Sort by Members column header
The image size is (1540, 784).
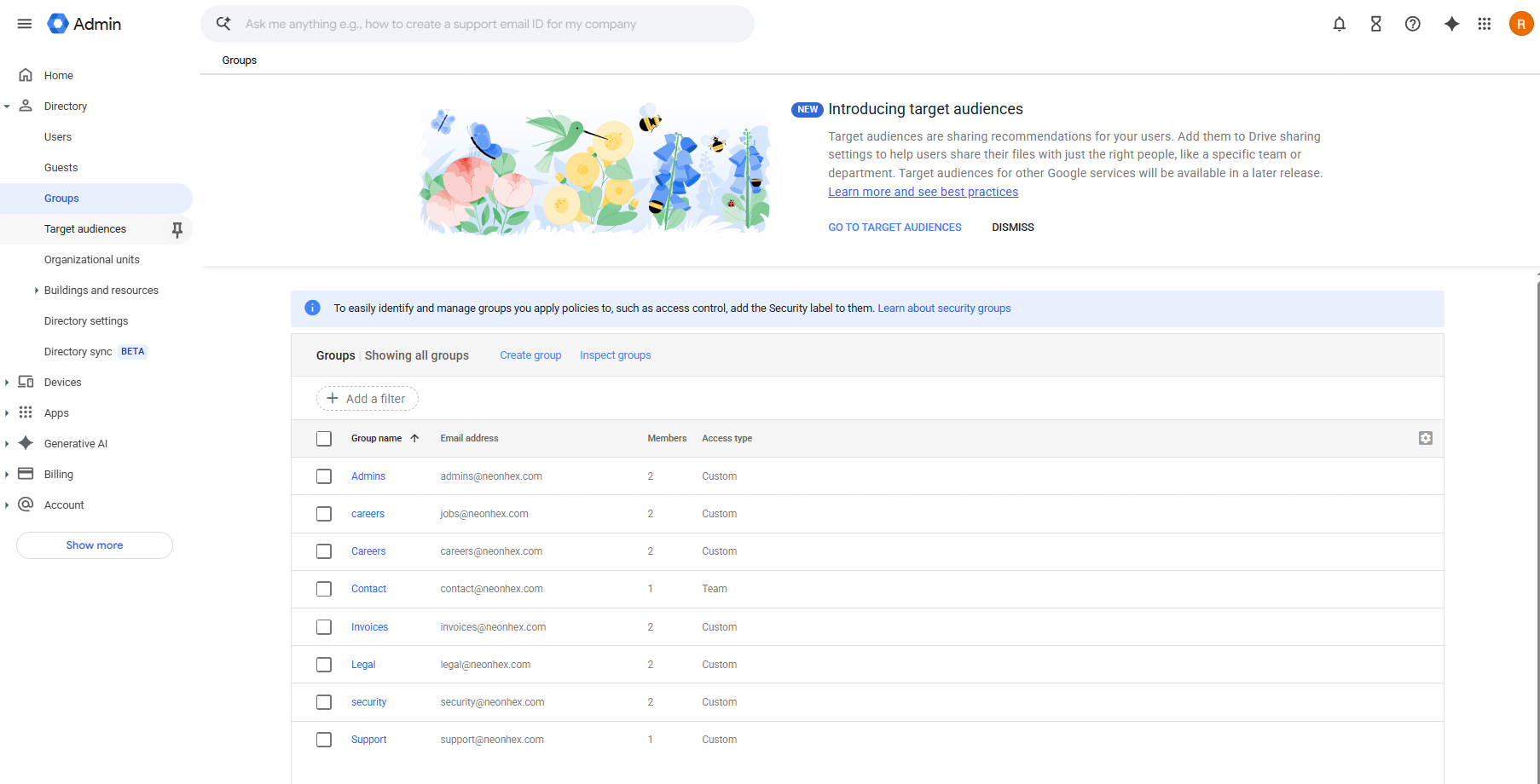667,438
